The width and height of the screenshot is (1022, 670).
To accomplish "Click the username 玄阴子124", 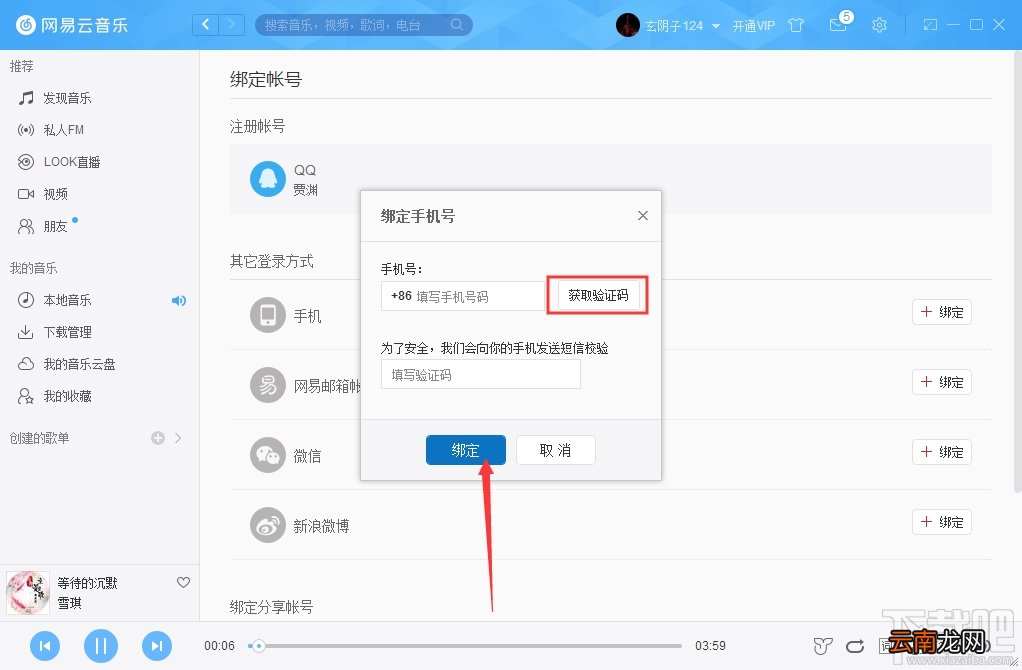I will pyautogui.click(x=674, y=25).
